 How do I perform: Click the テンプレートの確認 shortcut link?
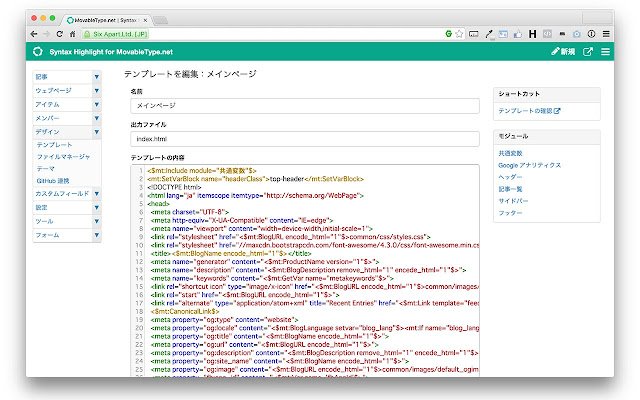(529, 111)
